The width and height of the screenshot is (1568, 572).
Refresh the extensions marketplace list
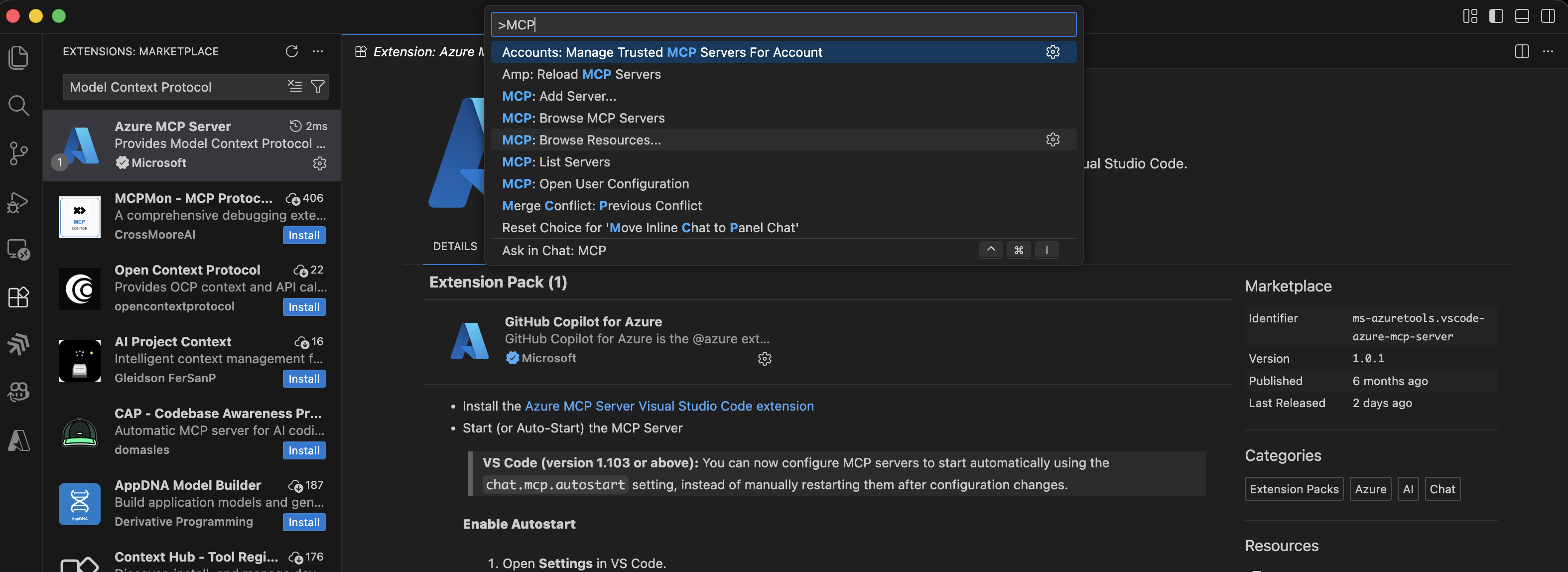(291, 51)
